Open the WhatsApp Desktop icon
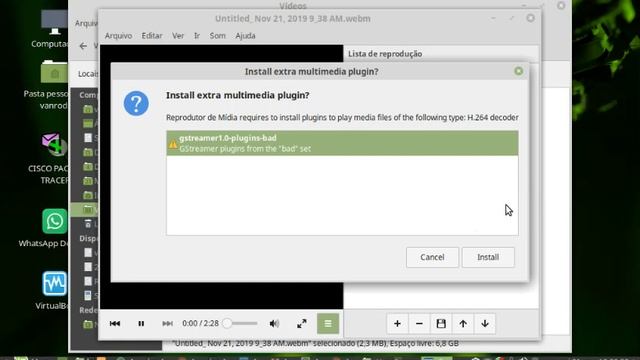The width and height of the screenshot is (640, 360). coord(54,221)
